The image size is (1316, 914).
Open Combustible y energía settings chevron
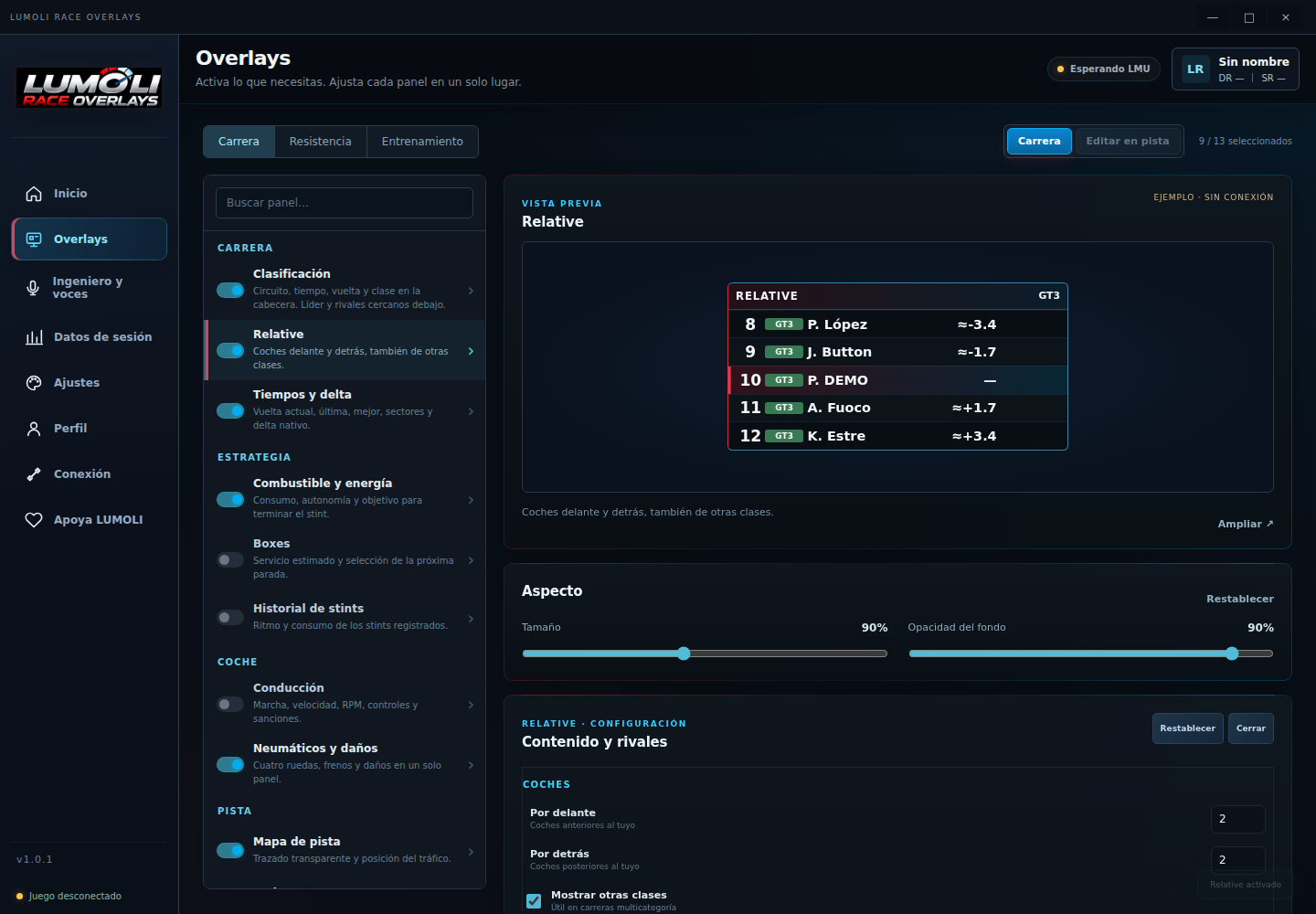(x=471, y=500)
